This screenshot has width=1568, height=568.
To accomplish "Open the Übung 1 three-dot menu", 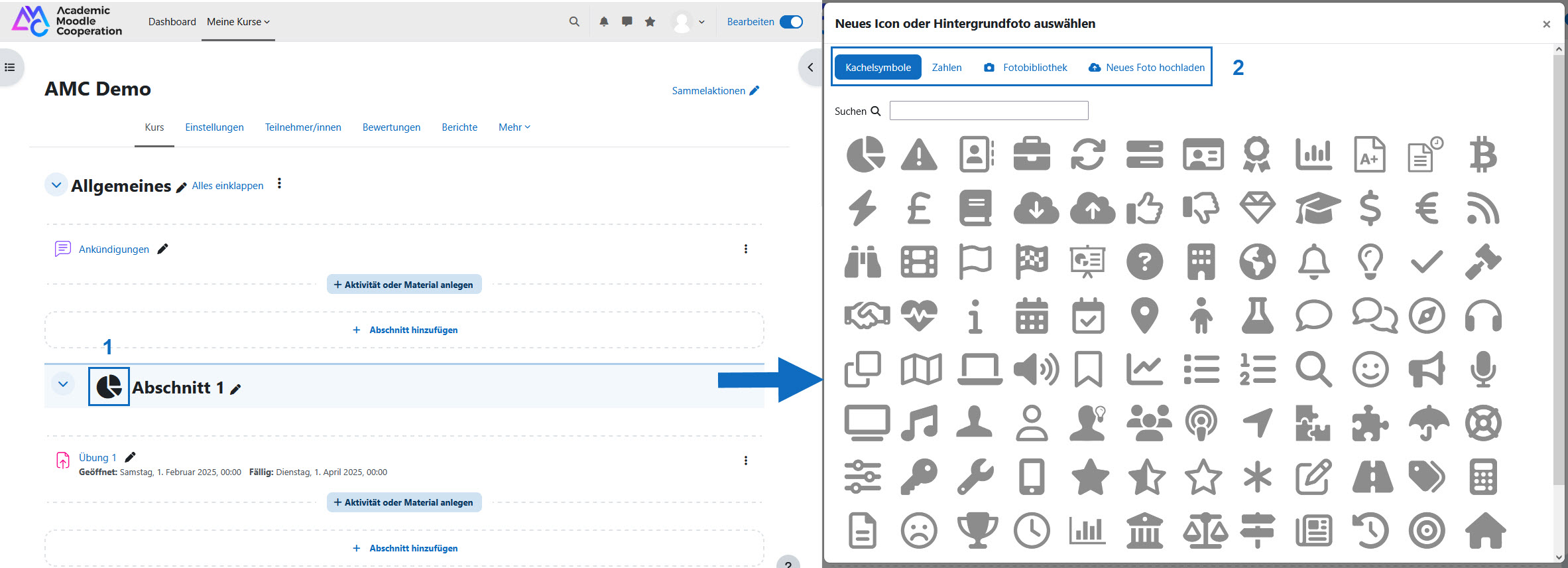I will 746,461.
